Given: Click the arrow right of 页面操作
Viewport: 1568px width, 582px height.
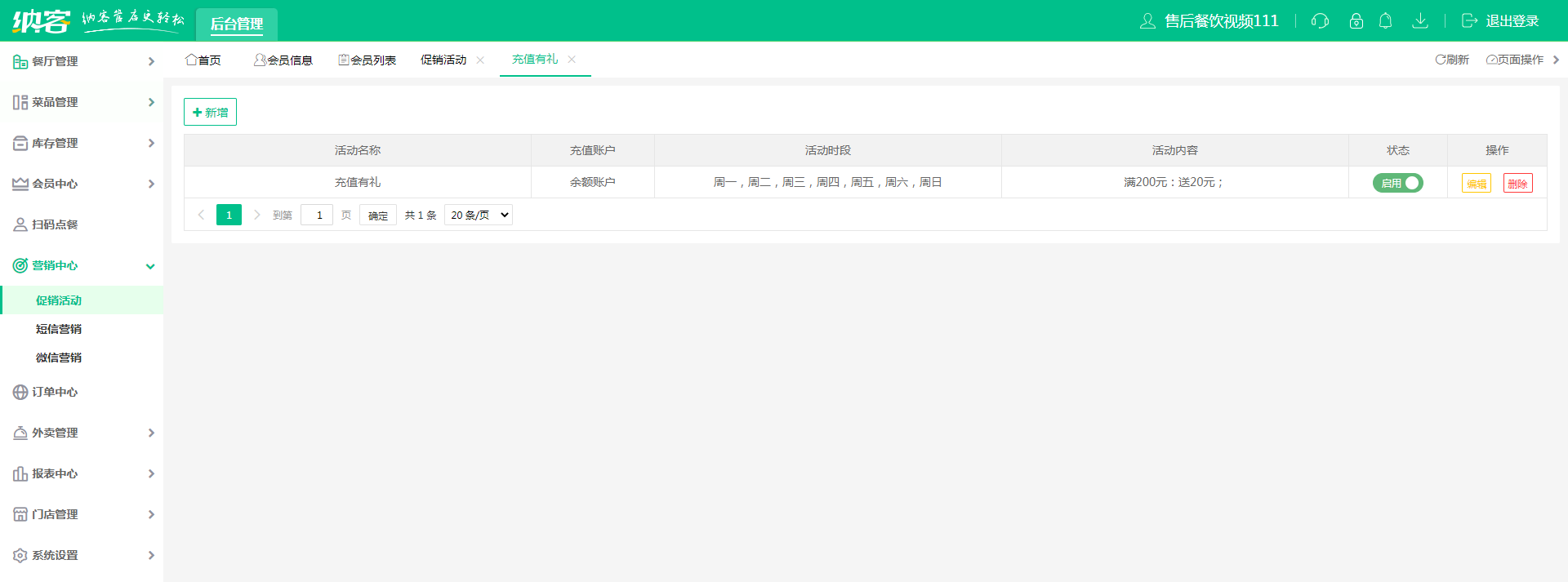Looking at the screenshot, I should (1556, 60).
